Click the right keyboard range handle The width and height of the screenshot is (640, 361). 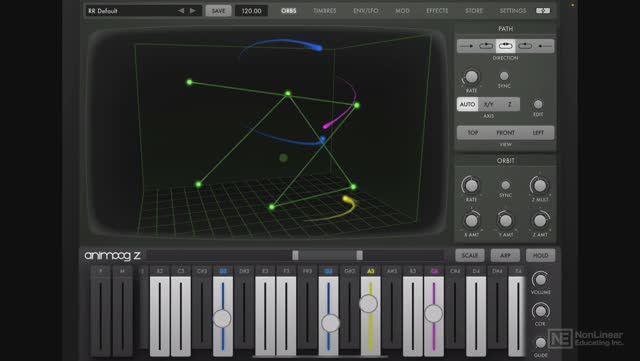click(x=359, y=255)
